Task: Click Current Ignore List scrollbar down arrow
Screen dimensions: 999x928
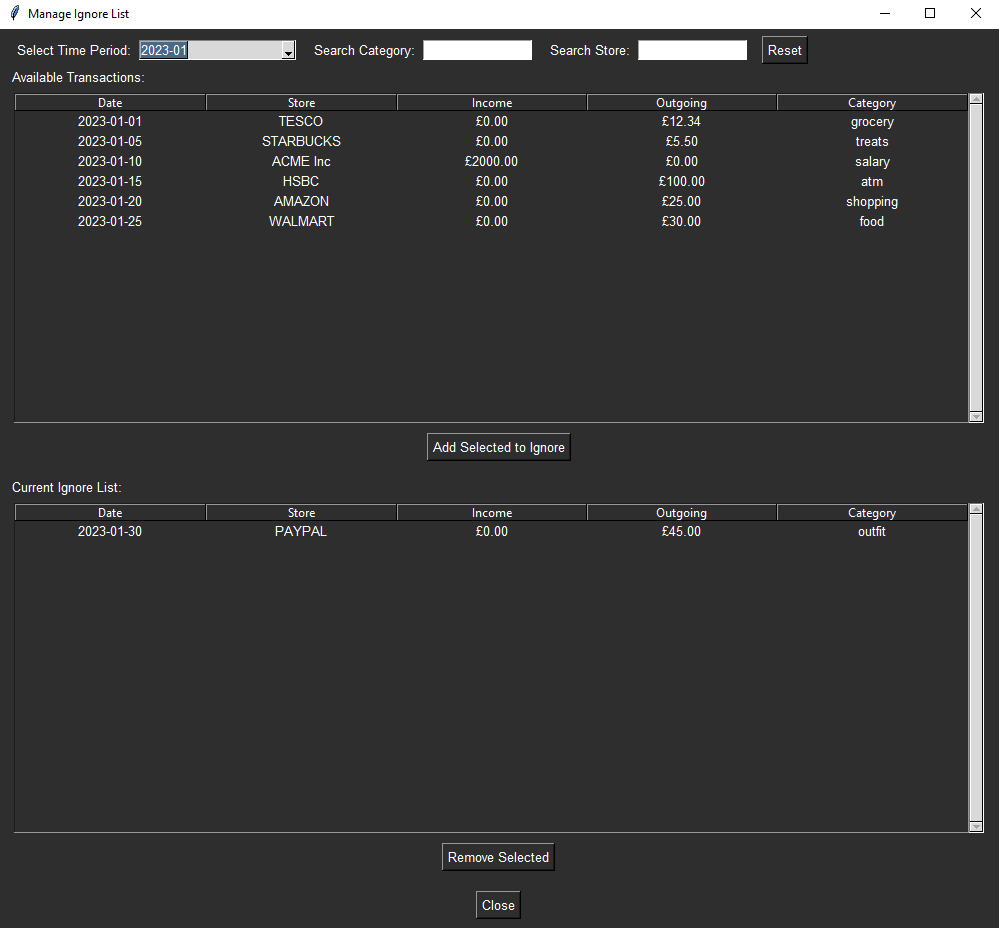Action: tap(975, 827)
